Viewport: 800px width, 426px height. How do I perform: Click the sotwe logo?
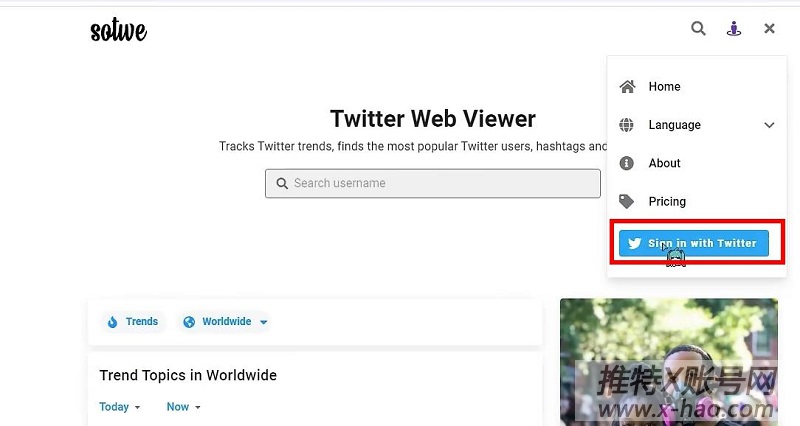click(118, 31)
